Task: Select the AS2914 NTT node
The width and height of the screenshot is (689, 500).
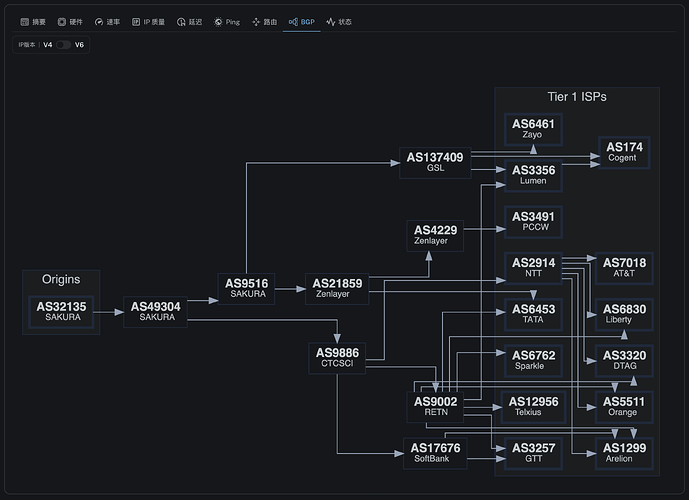Action: pos(533,268)
